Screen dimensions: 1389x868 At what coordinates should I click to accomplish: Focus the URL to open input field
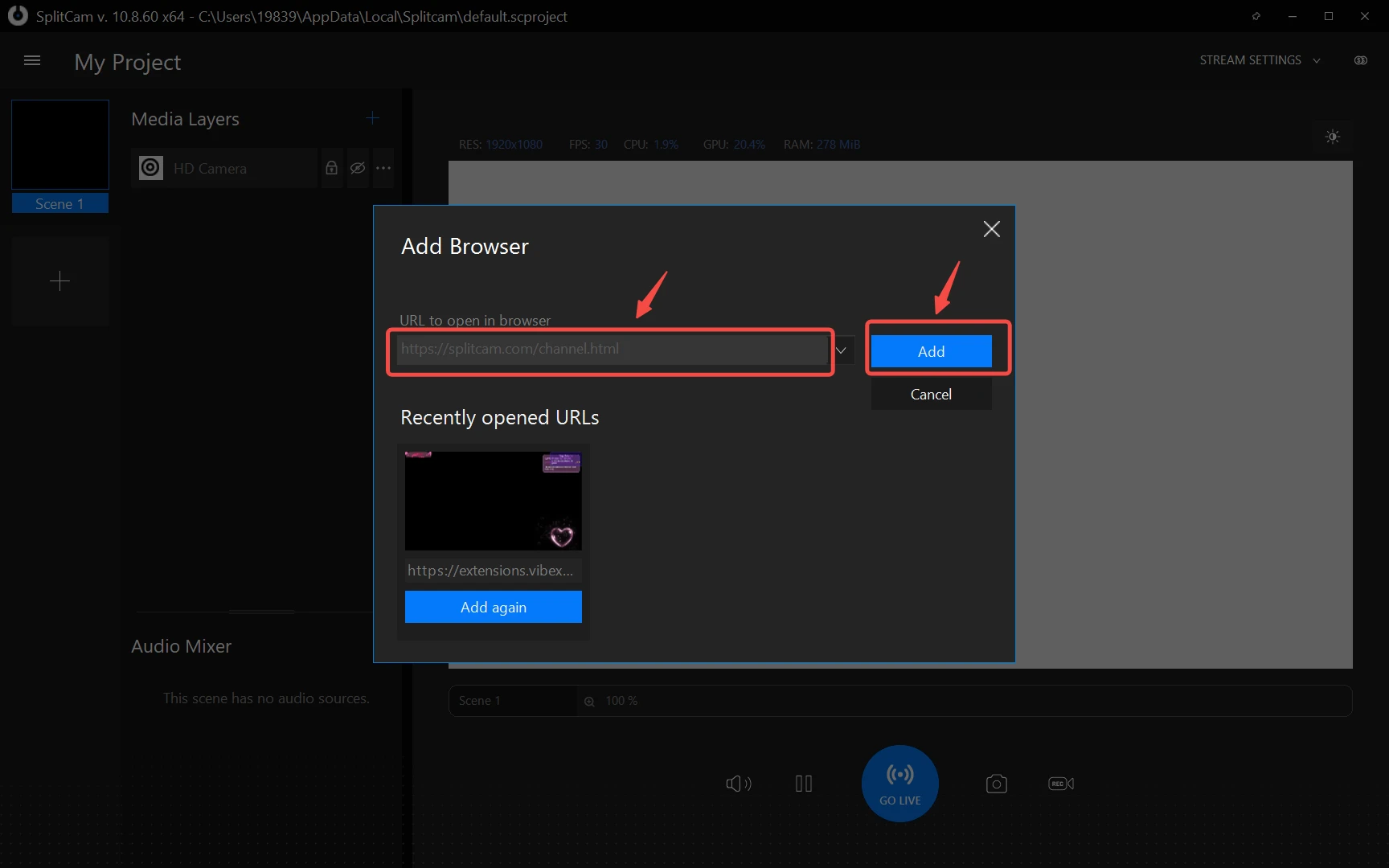pyautogui.click(x=611, y=350)
